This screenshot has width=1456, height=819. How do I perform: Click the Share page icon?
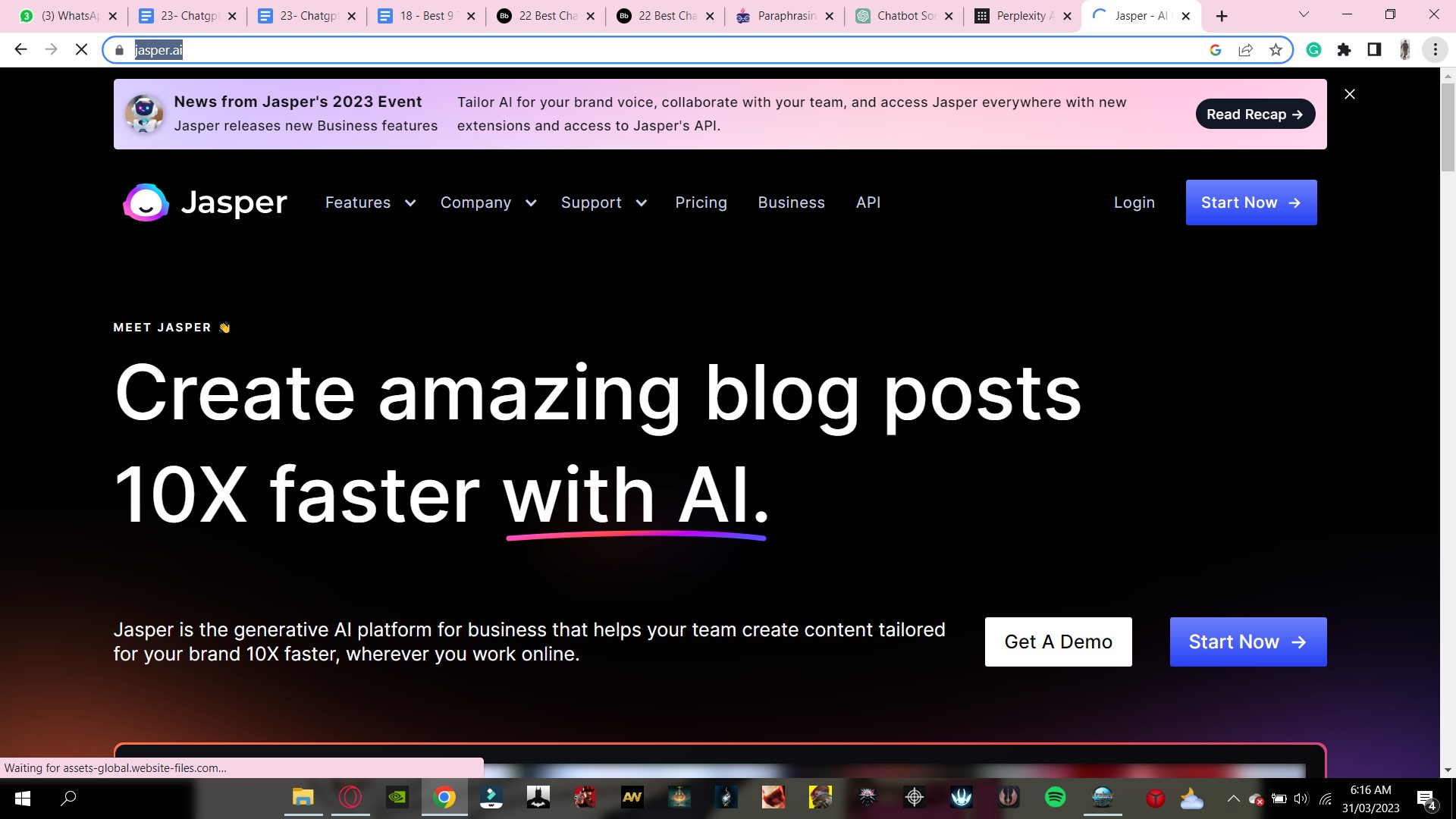click(x=1245, y=50)
